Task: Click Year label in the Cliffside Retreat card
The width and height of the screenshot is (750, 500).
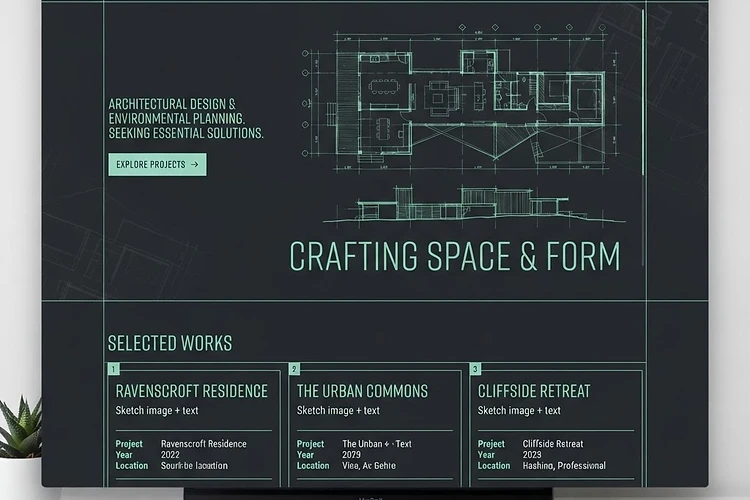Action: tap(486, 455)
